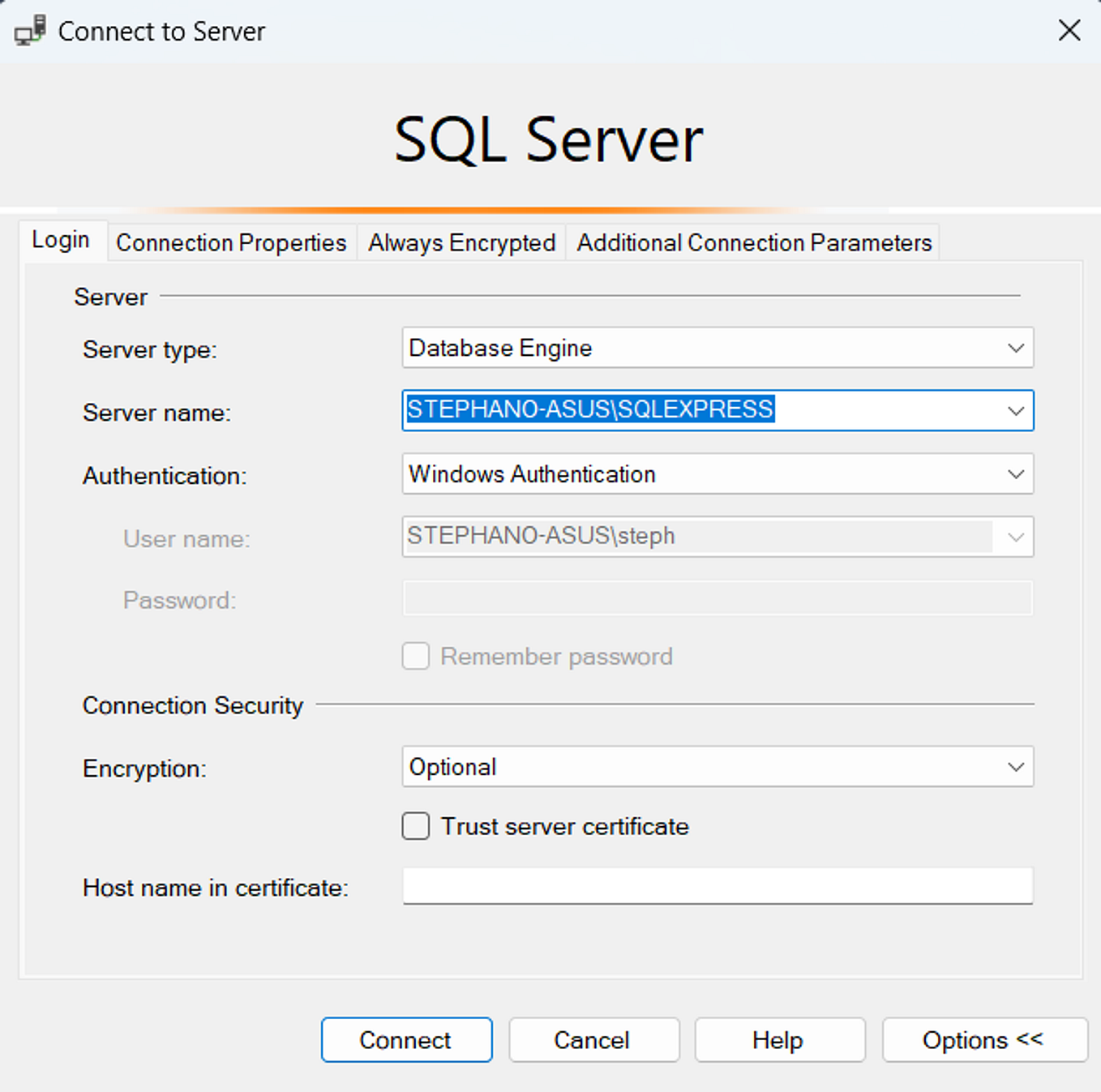Select the highlighted server name text
Screen dimensions: 1101x1092
[589, 410]
